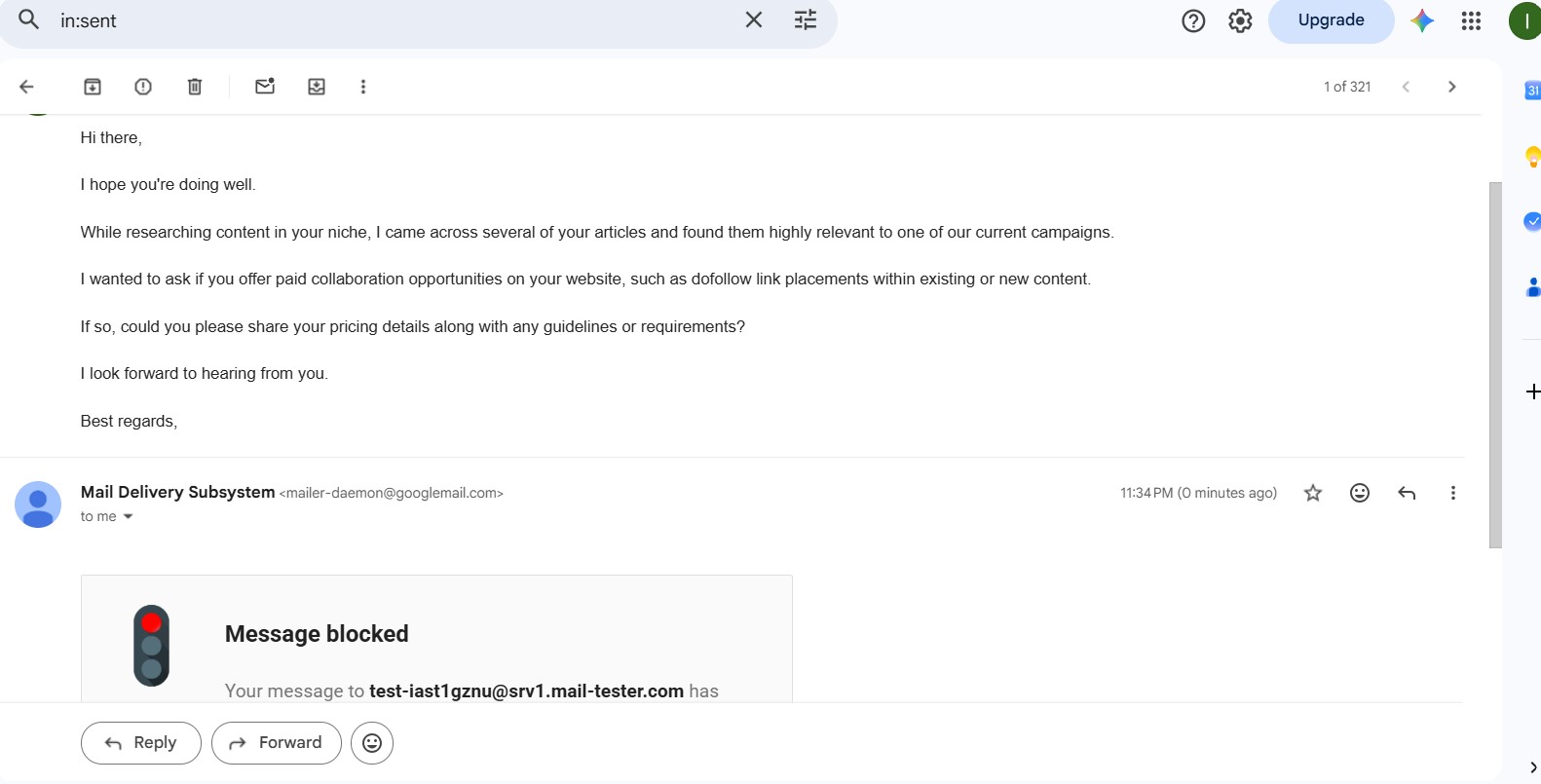Viewport: 1541px width, 784px height.
Task: Report this conversation as spam
Action: point(143,87)
